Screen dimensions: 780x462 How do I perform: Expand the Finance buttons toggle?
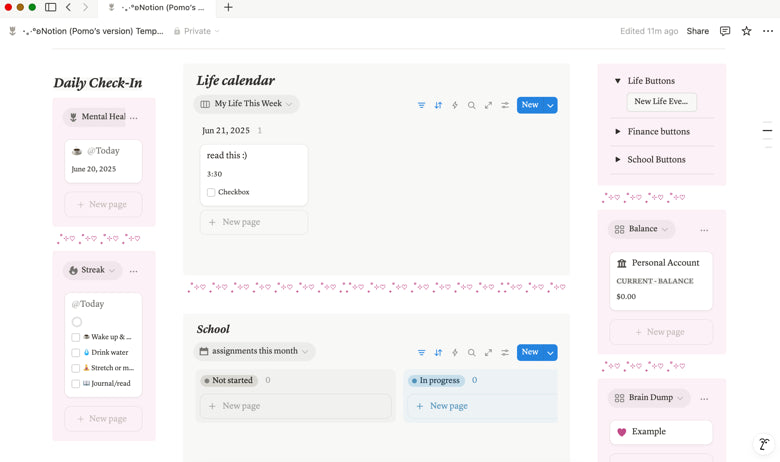[618, 132]
